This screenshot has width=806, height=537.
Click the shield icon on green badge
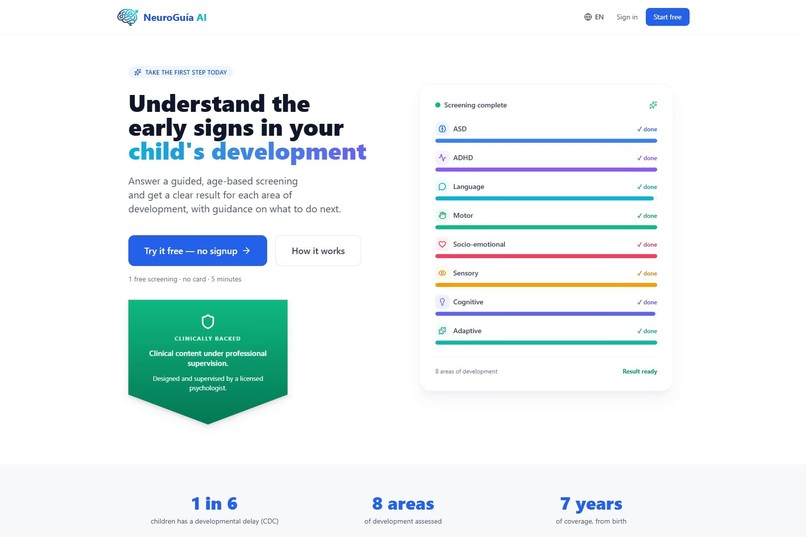(208, 322)
